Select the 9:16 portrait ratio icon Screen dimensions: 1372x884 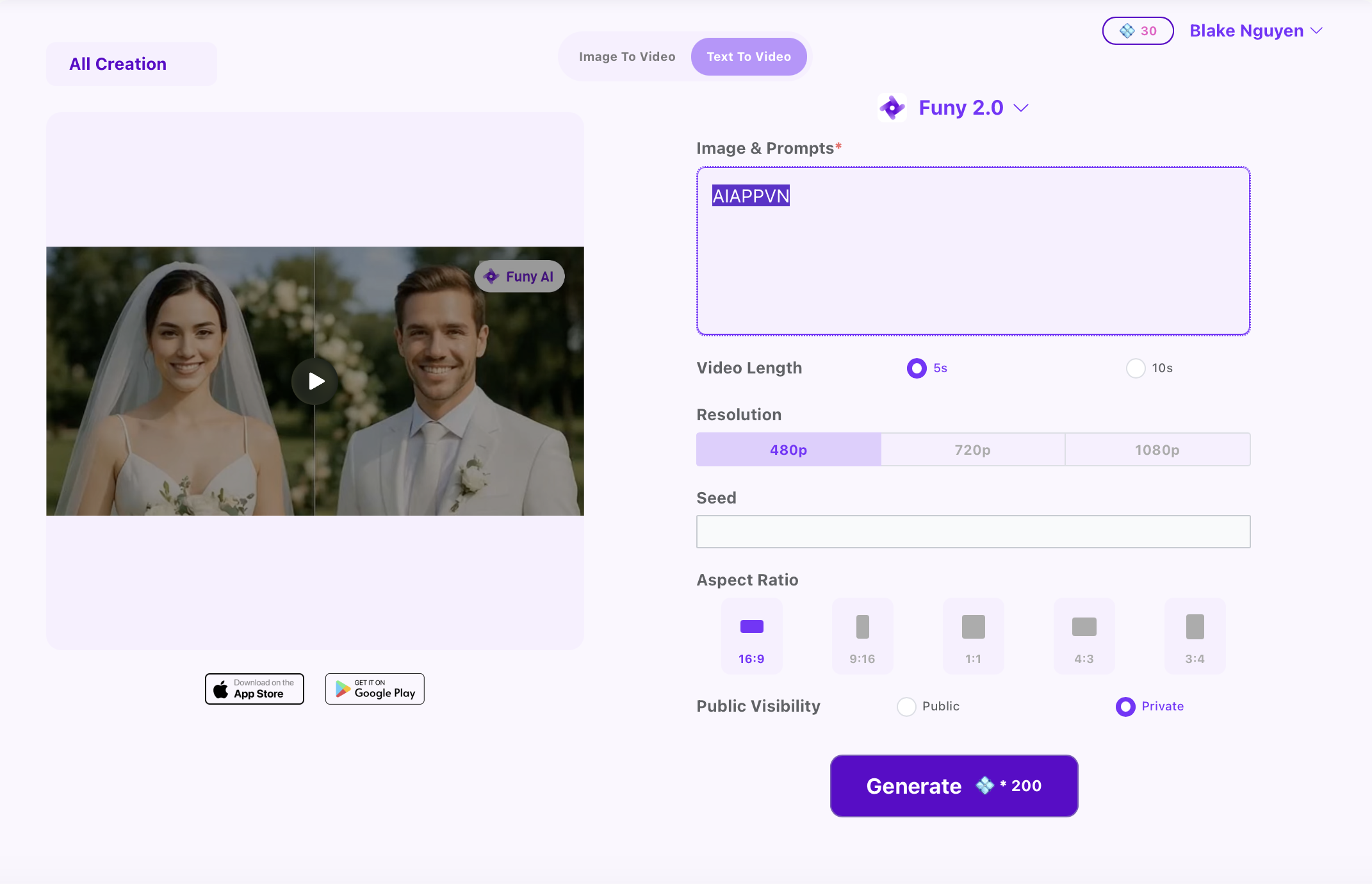click(x=862, y=626)
